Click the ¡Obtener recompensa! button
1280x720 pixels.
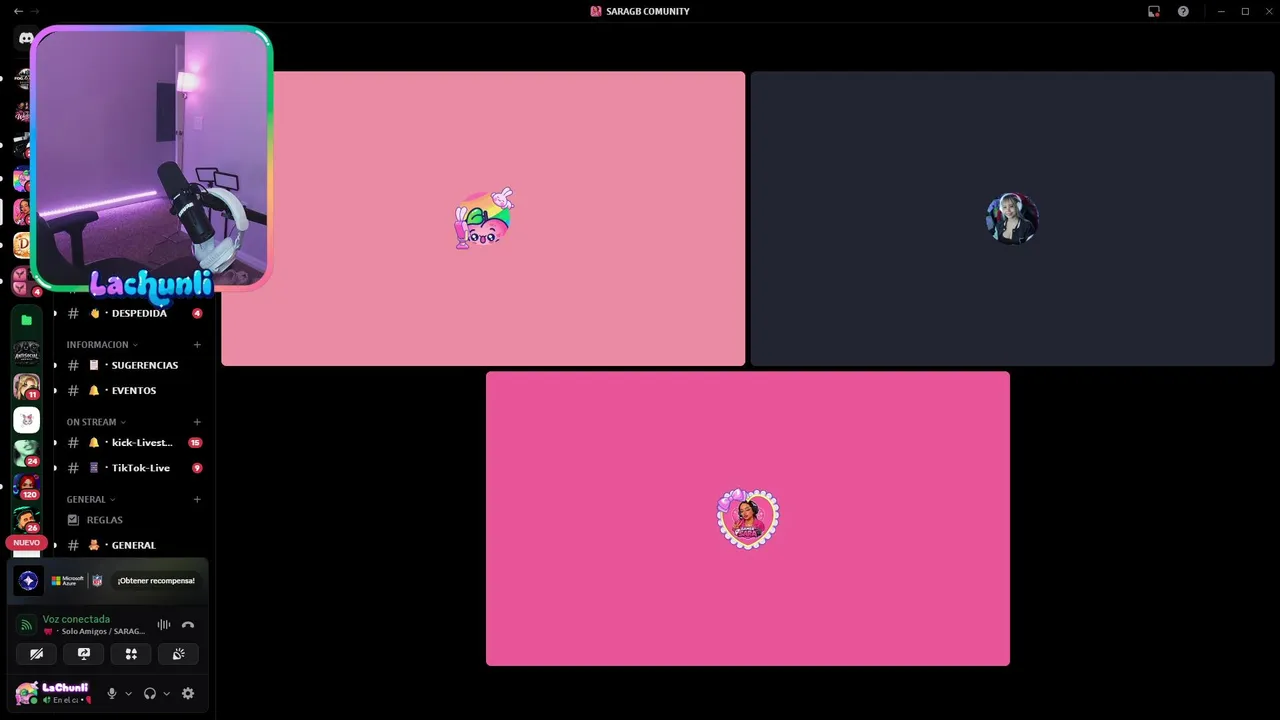point(156,580)
